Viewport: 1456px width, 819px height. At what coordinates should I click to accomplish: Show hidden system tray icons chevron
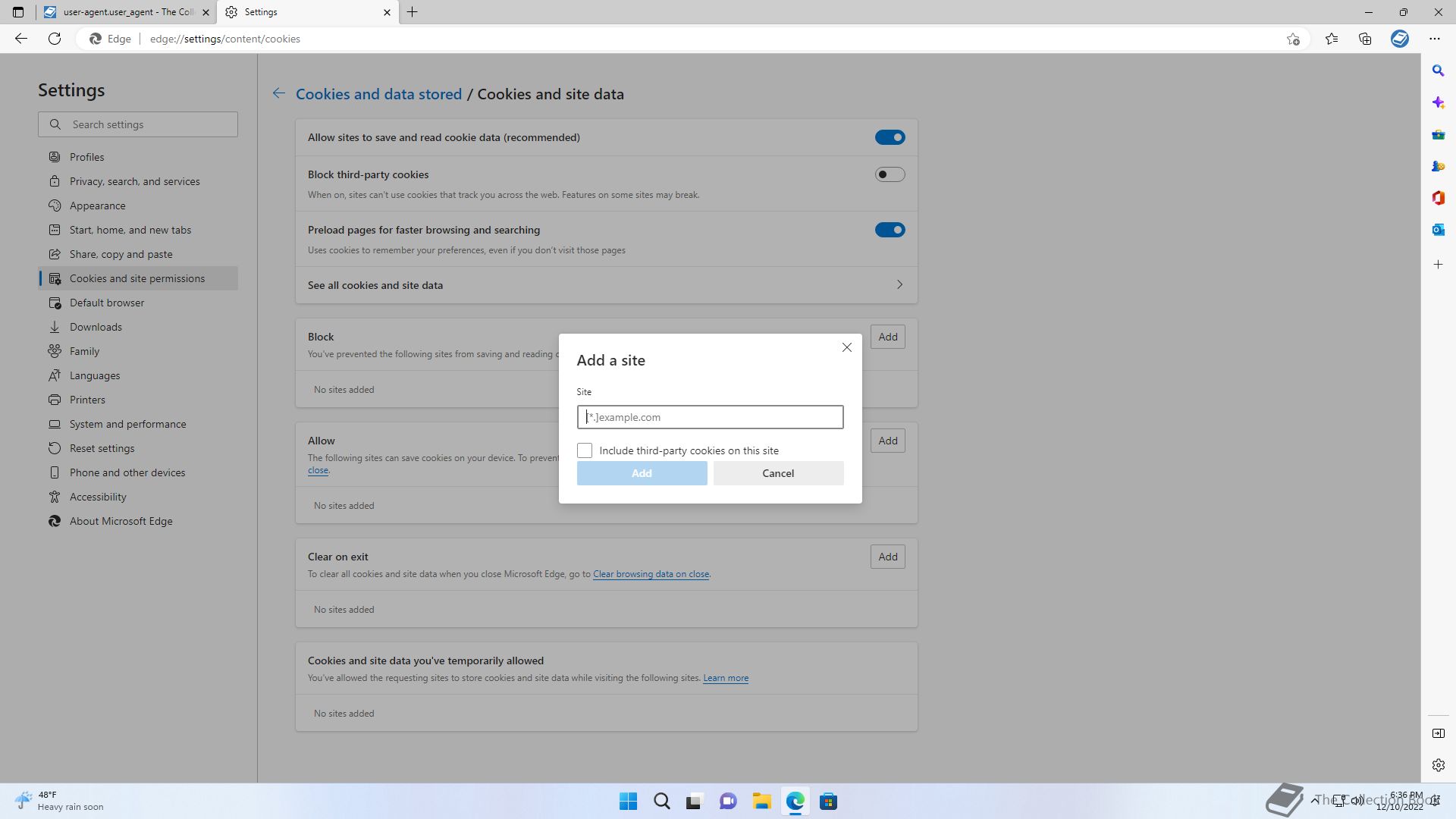[x=1314, y=801]
